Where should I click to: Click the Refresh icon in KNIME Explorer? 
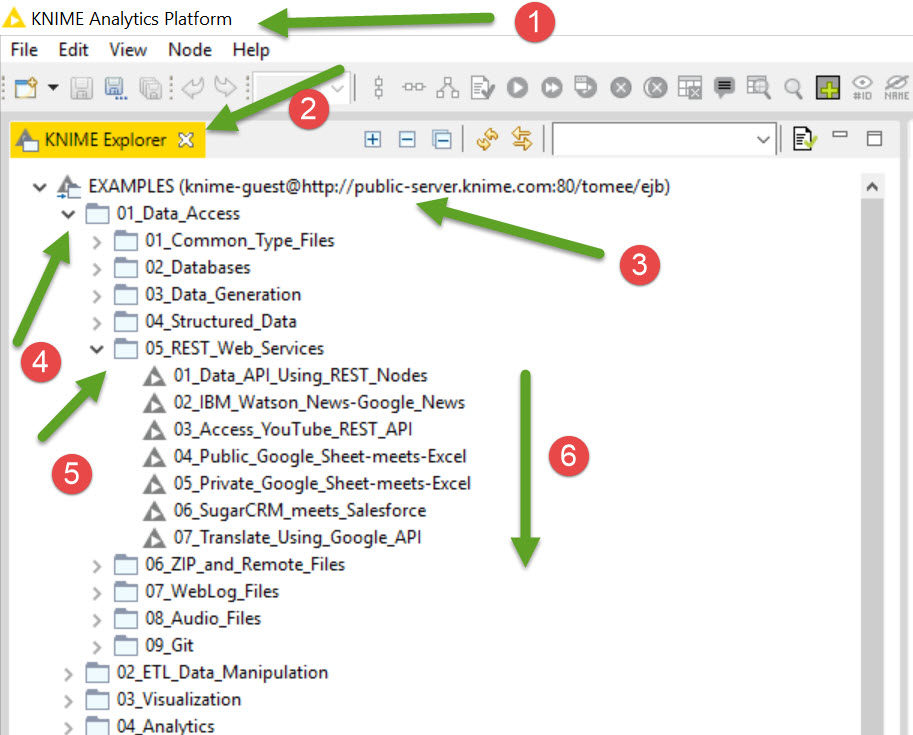tap(487, 140)
